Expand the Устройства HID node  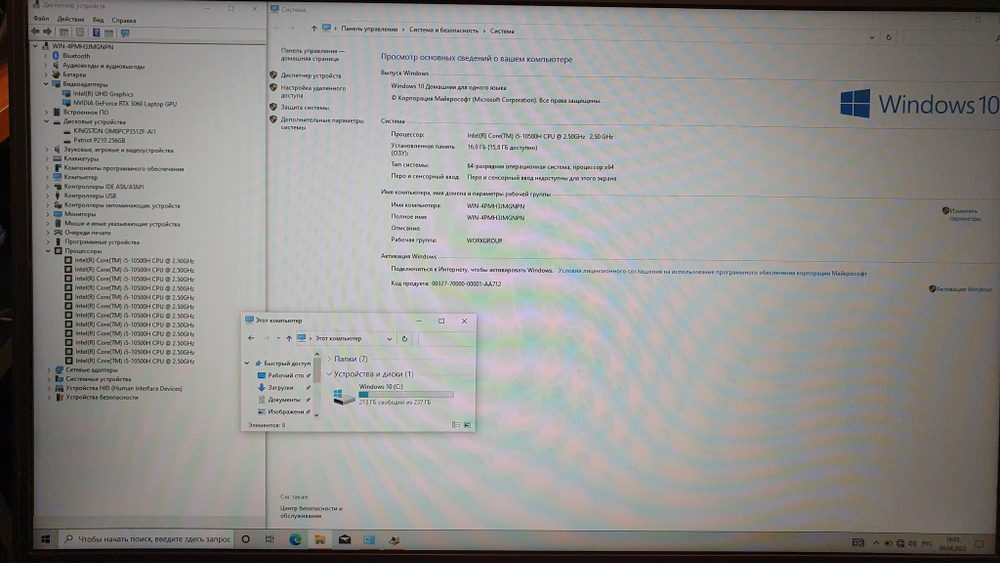pos(49,388)
